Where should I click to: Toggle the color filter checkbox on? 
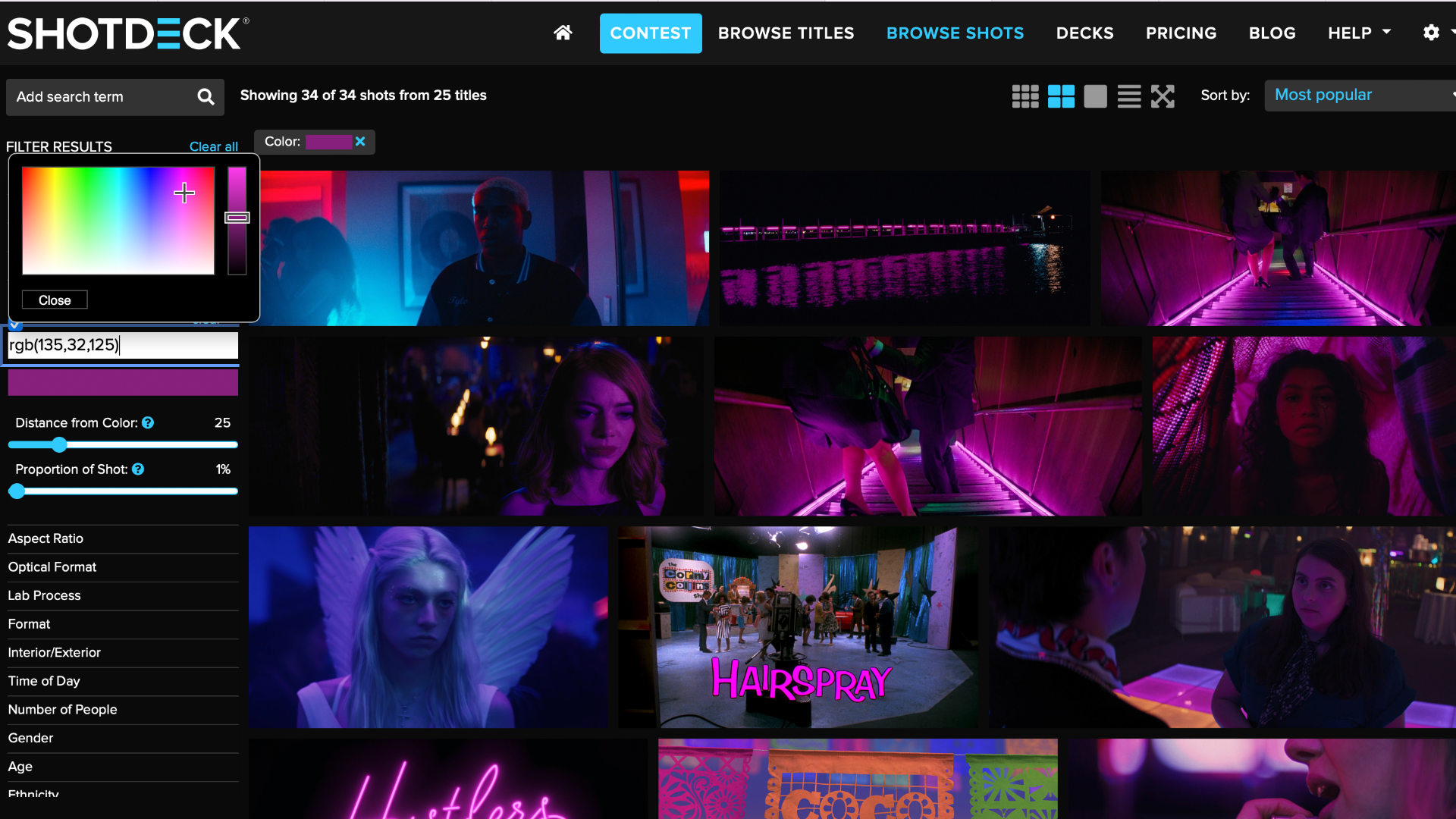[x=14, y=322]
